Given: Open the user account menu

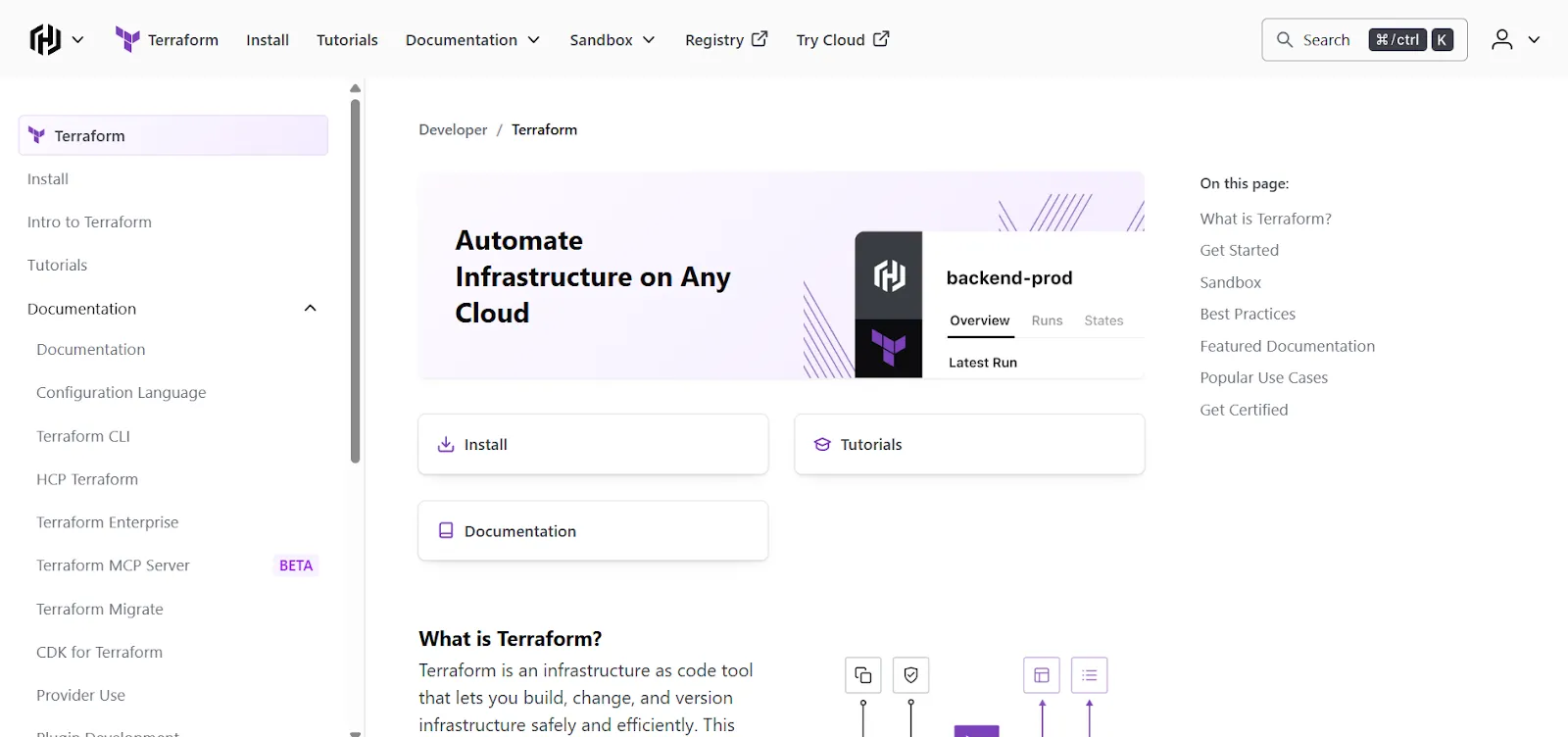Looking at the screenshot, I should pyautogui.click(x=1516, y=40).
